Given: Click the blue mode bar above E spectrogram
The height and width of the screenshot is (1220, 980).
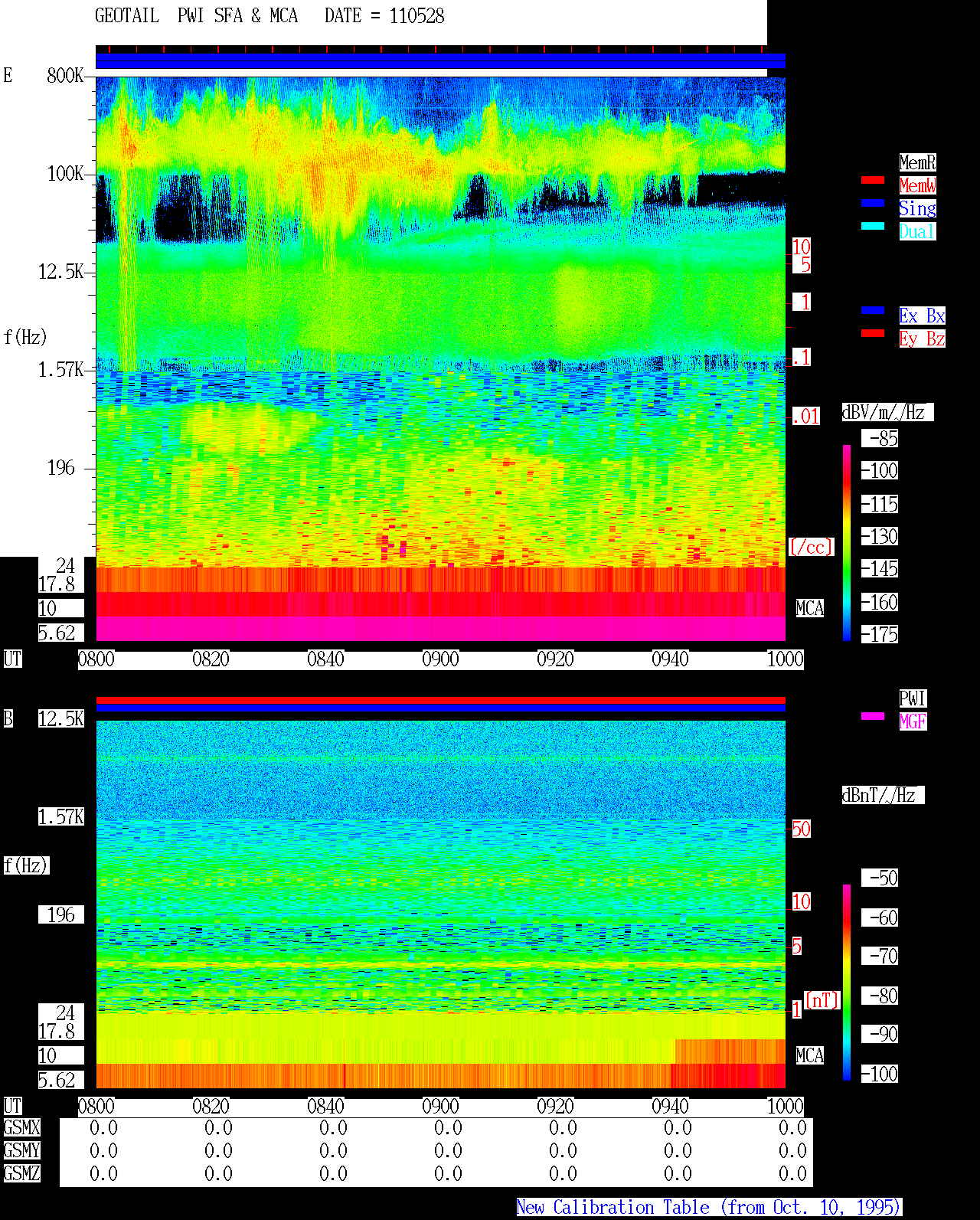Looking at the screenshot, I should [x=440, y=61].
